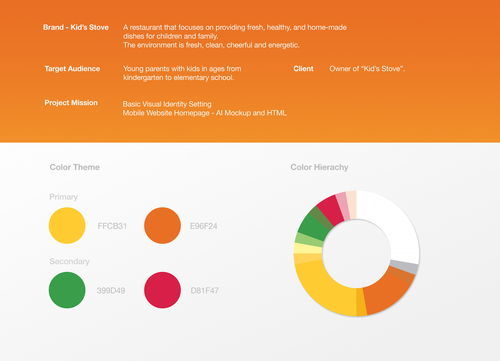Click the FFCB31 hex code label

click(x=112, y=226)
